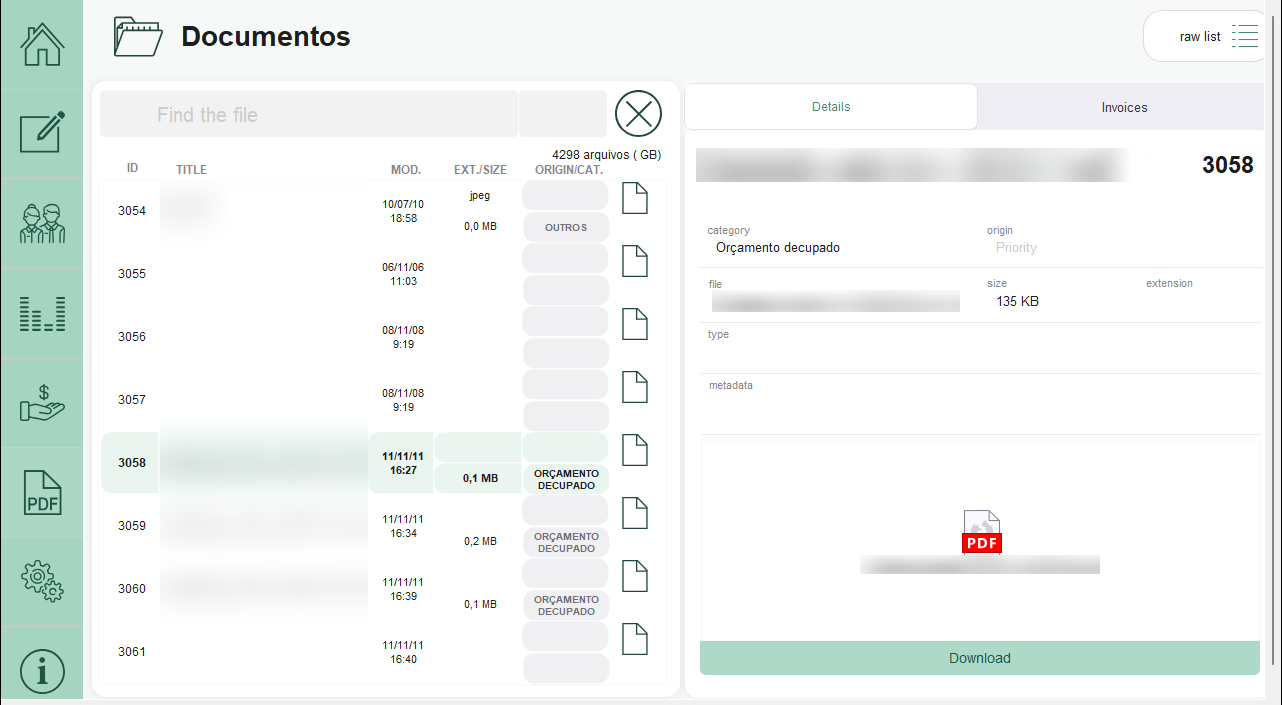Click the Documentos folder icon
The height and width of the screenshot is (705, 1282).
pos(138,37)
